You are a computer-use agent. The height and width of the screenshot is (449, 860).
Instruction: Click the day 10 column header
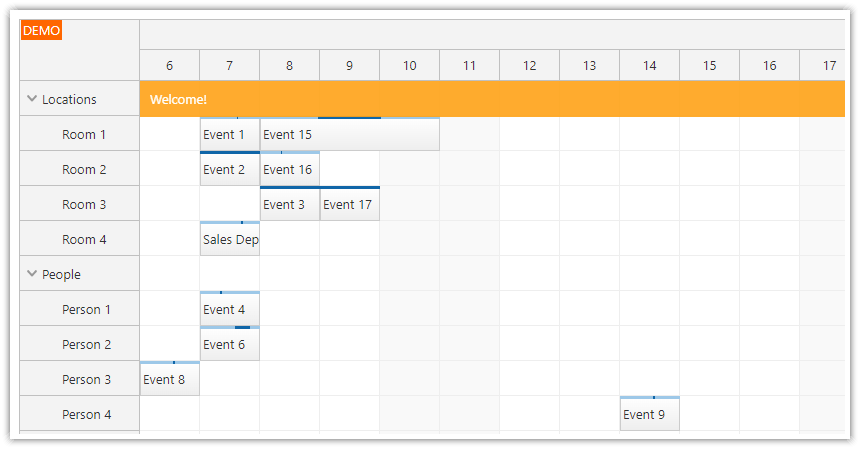[409, 66]
